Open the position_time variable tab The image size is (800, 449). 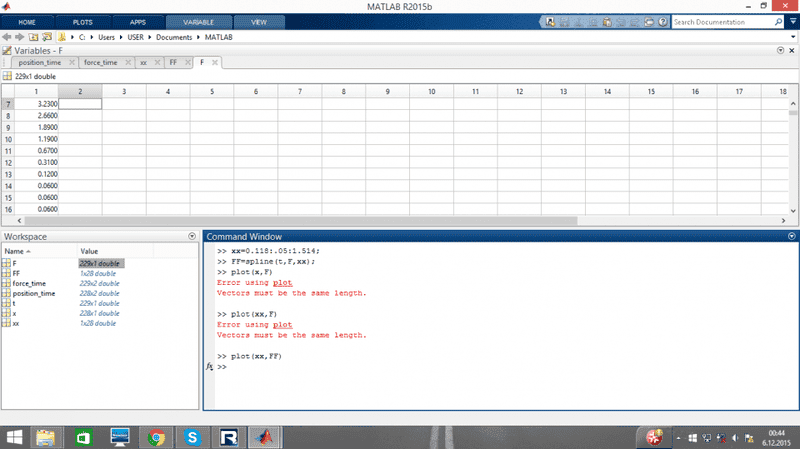[40, 62]
